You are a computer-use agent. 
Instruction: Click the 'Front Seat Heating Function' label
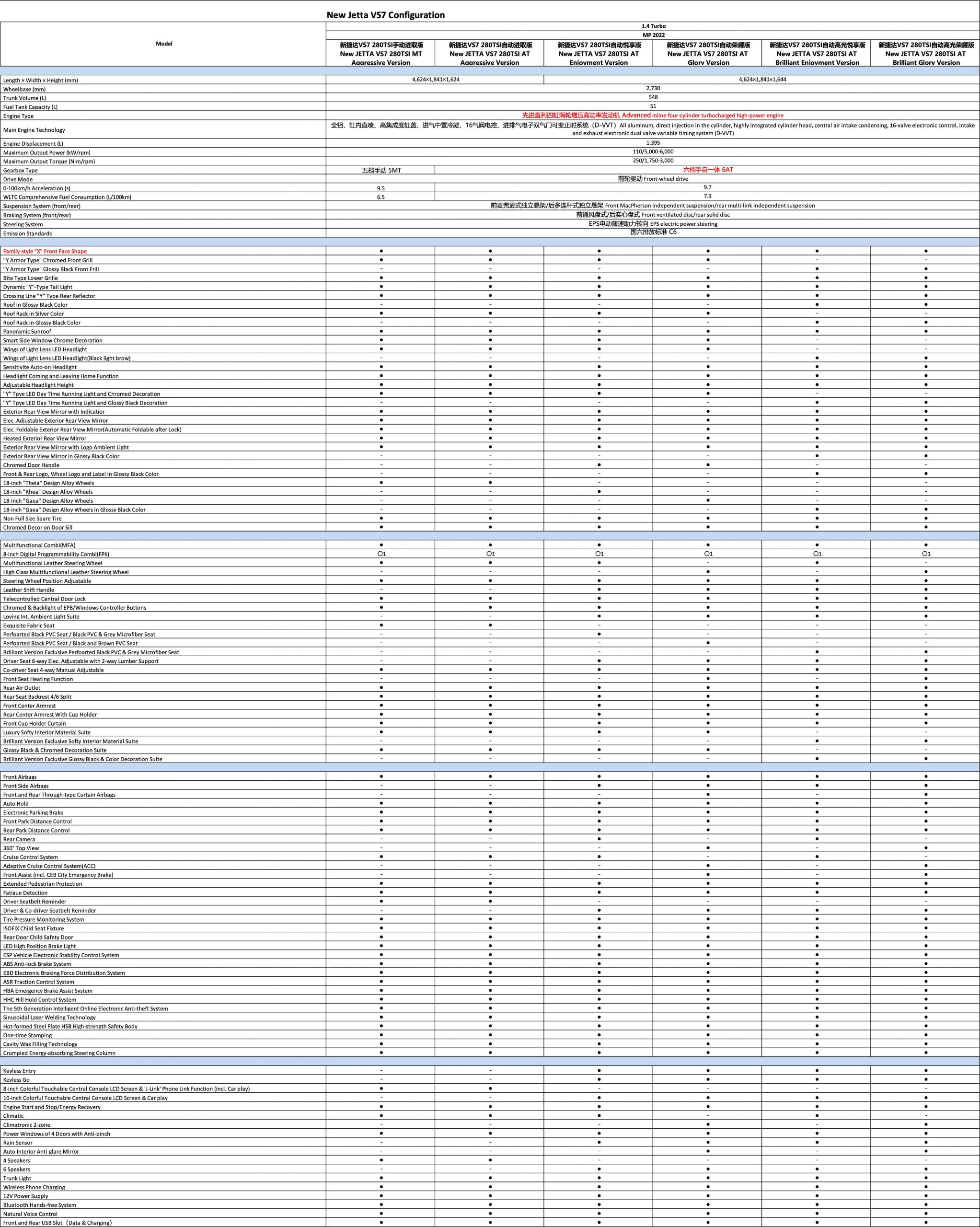pyautogui.click(x=38, y=679)
